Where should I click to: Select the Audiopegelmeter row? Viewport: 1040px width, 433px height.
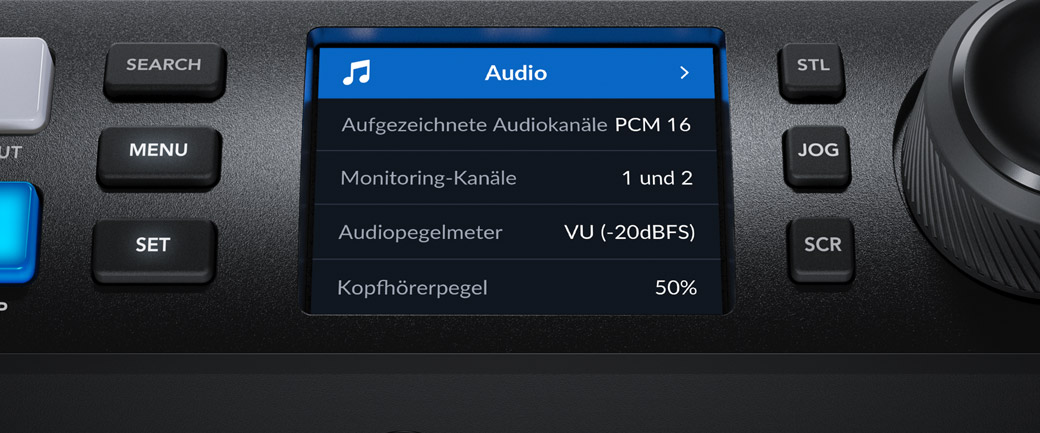(x=516, y=232)
